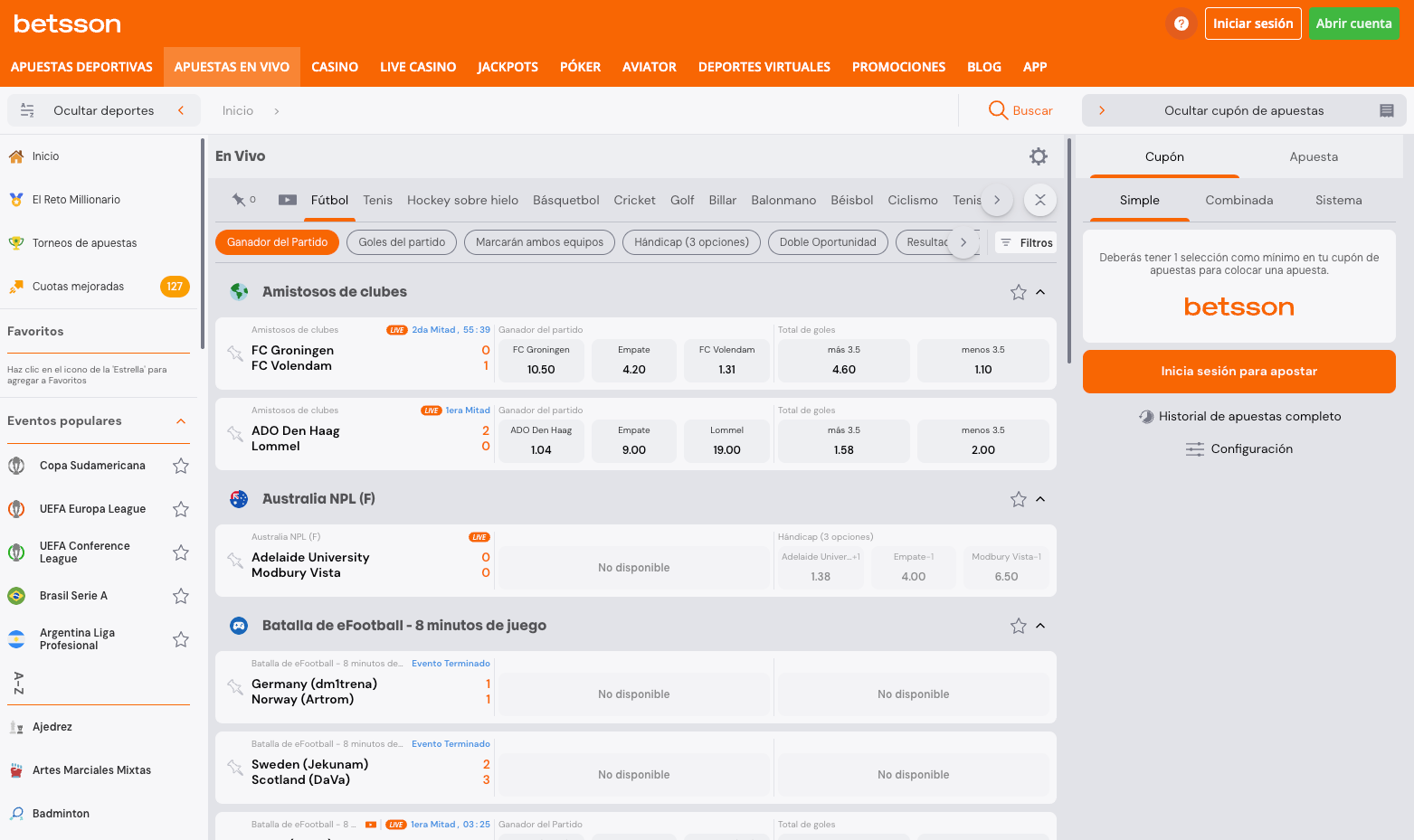
Task: Favorite UEFA Conference League with star
Action: pos(181,552)
